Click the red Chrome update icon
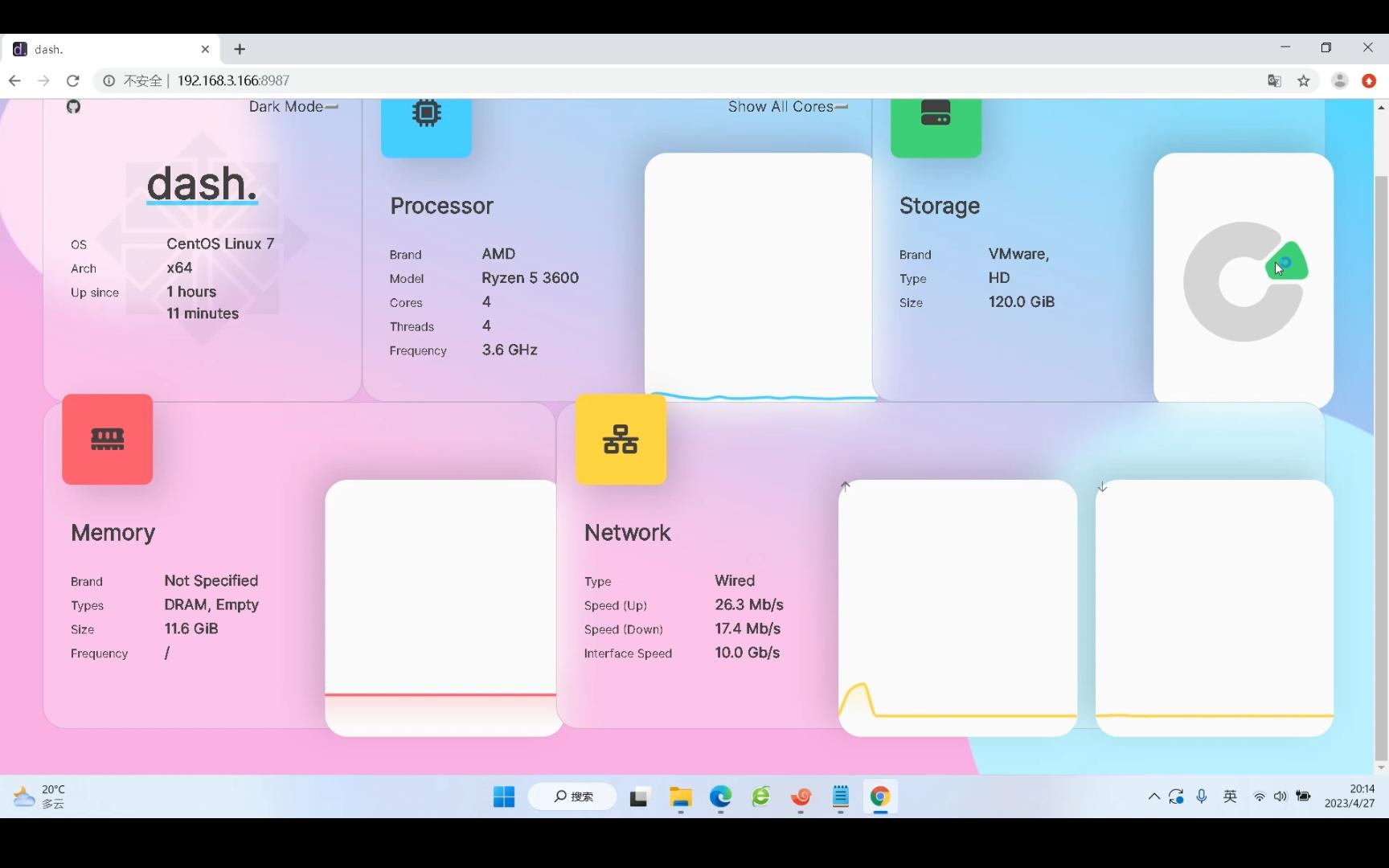1389x868 pixels. [1369, 80]
